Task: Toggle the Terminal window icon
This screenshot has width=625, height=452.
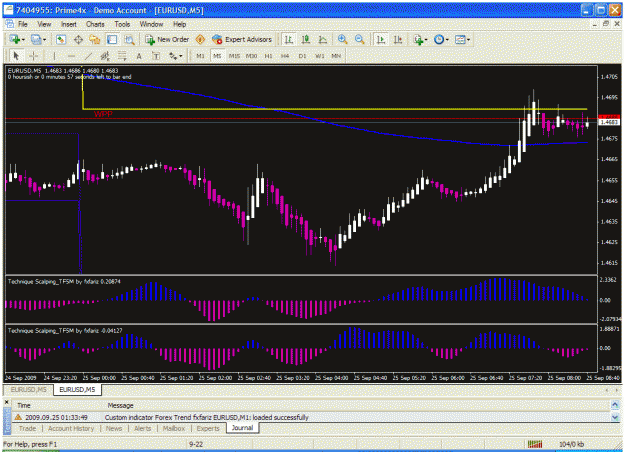Action: coord(112,39)
